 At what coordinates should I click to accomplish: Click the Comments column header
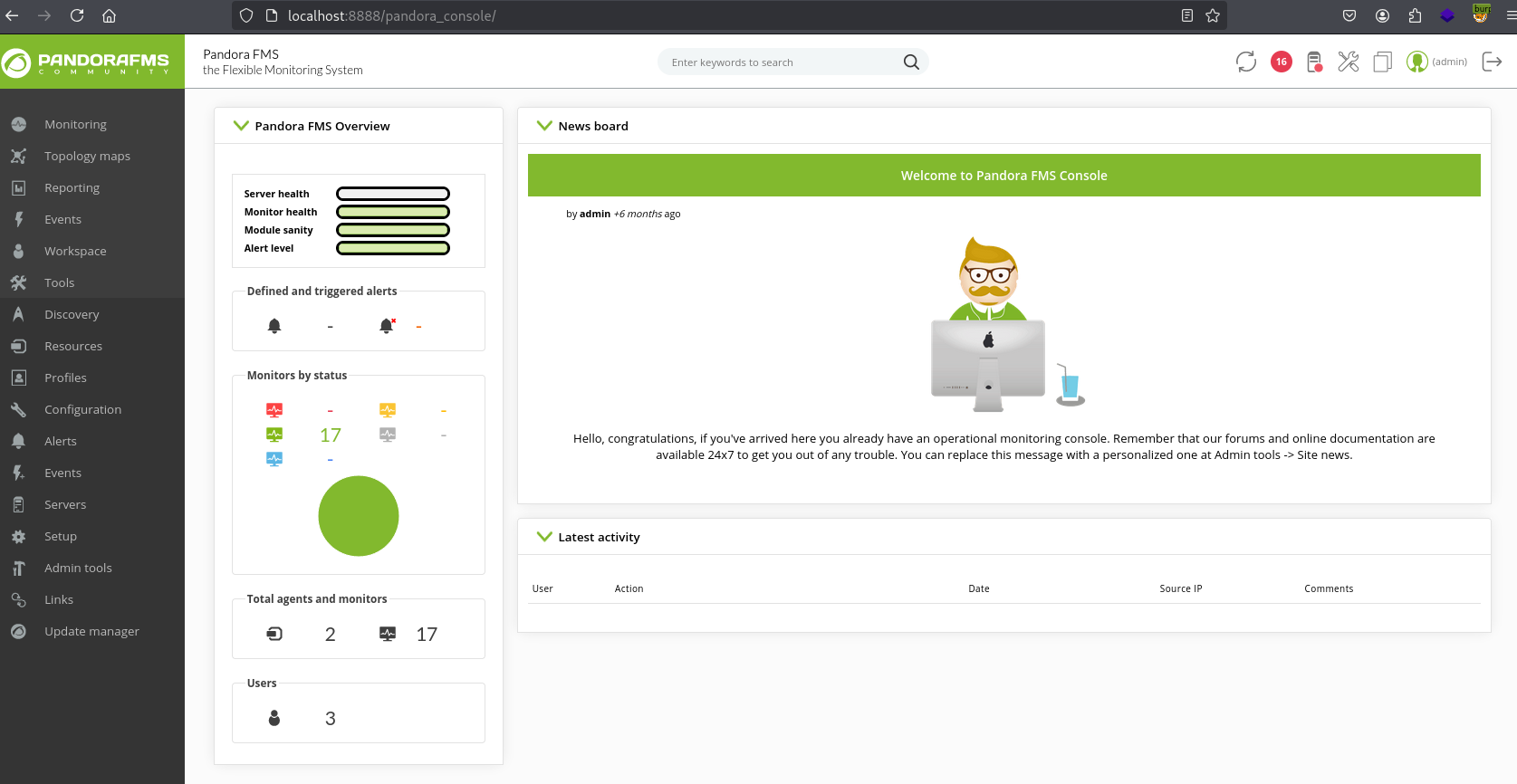click(x=1329, y=588)
